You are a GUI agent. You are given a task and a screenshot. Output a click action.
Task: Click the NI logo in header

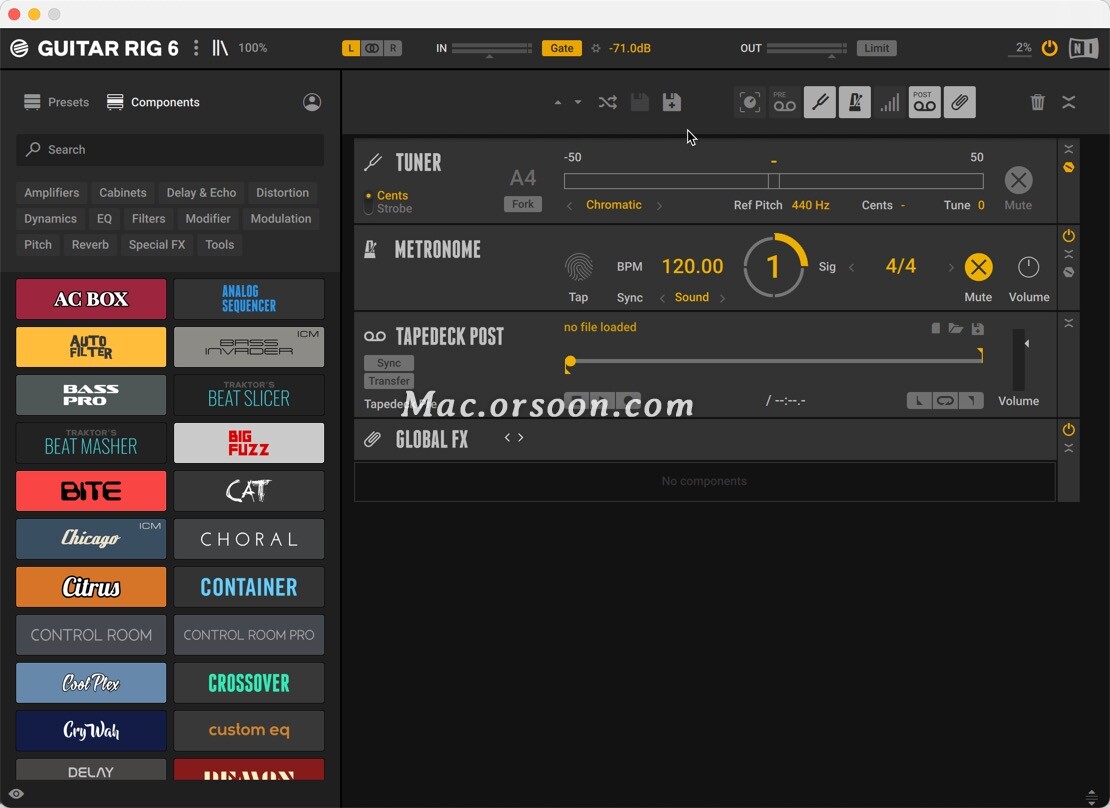[1083, 48]
